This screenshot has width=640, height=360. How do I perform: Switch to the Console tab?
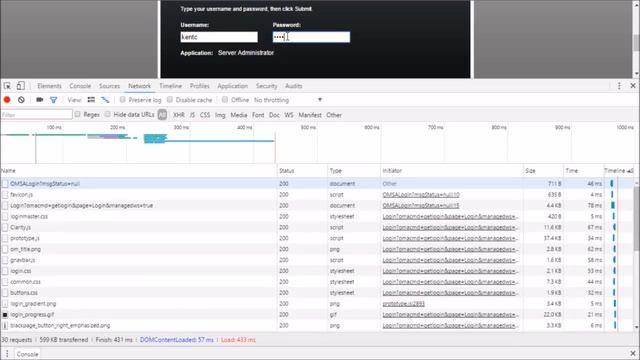click(80, 86)
